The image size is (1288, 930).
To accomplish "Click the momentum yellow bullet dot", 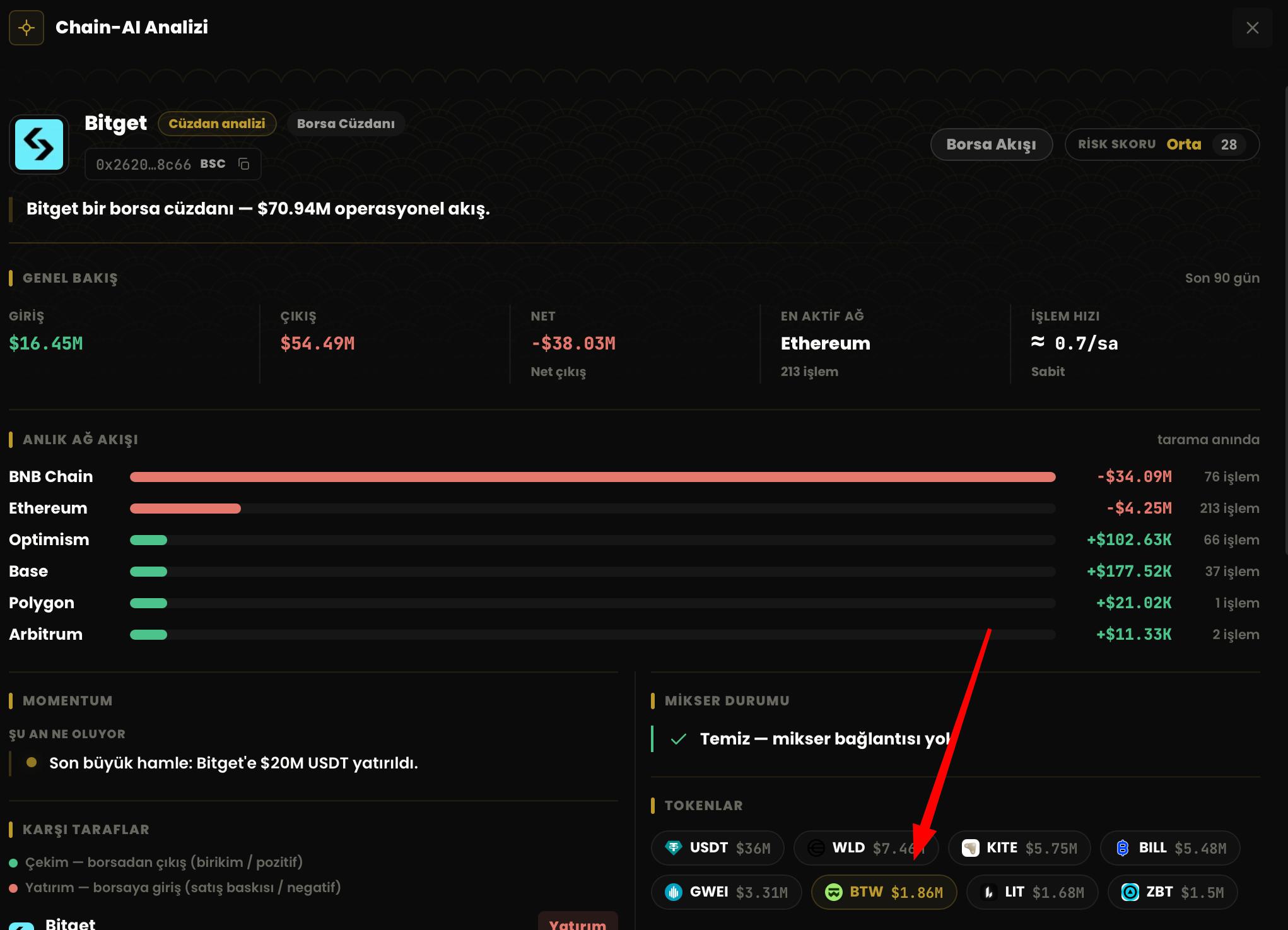I will (32, 763).
